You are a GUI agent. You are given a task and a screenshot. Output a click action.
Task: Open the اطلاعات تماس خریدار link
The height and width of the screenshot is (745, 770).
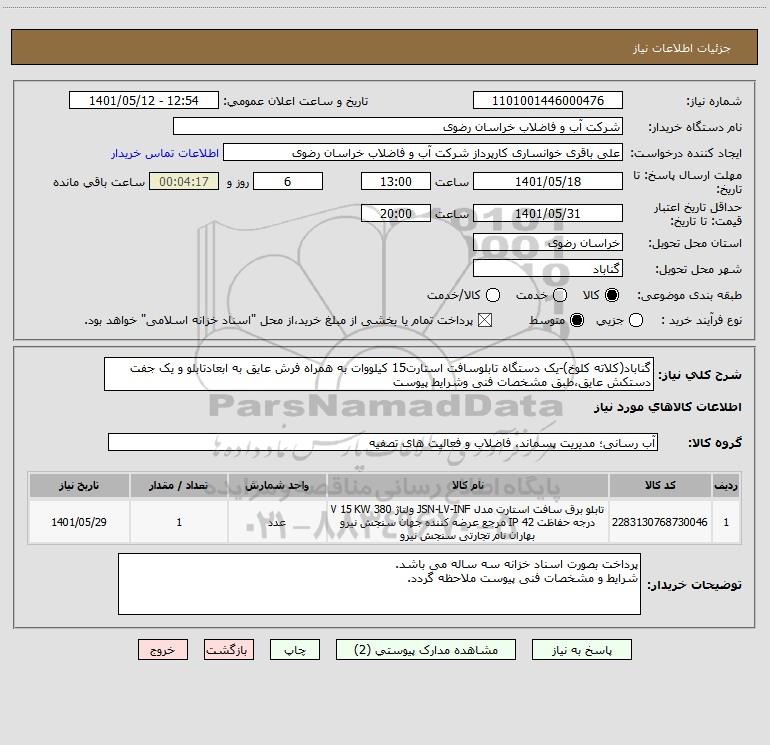tap(165, 153)
